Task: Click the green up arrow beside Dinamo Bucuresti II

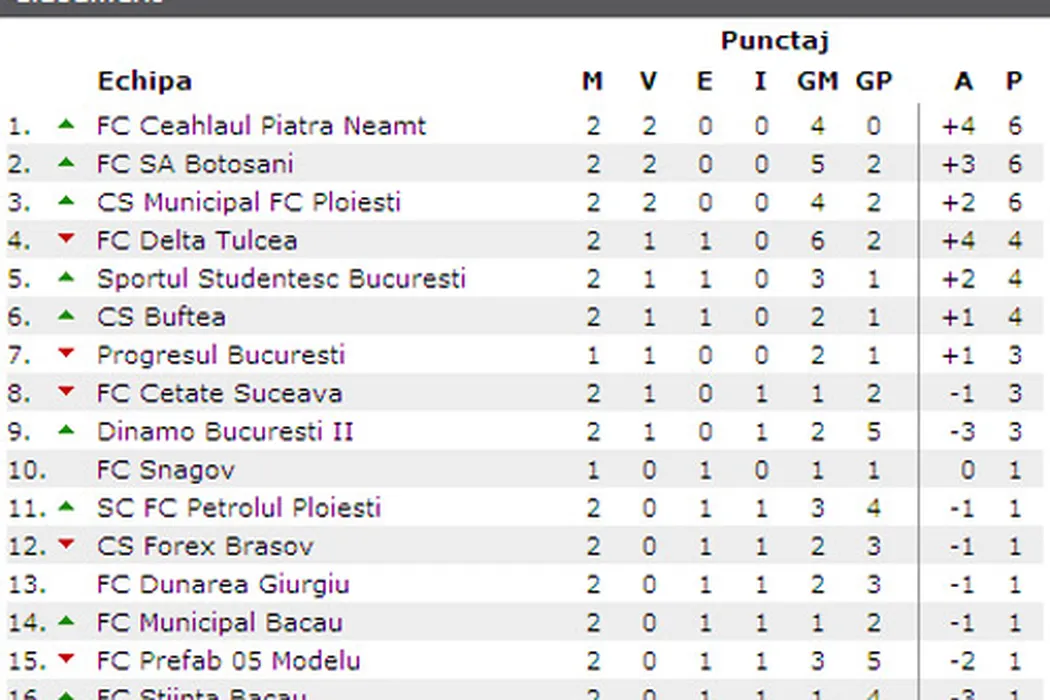Action: pos(66,430)
